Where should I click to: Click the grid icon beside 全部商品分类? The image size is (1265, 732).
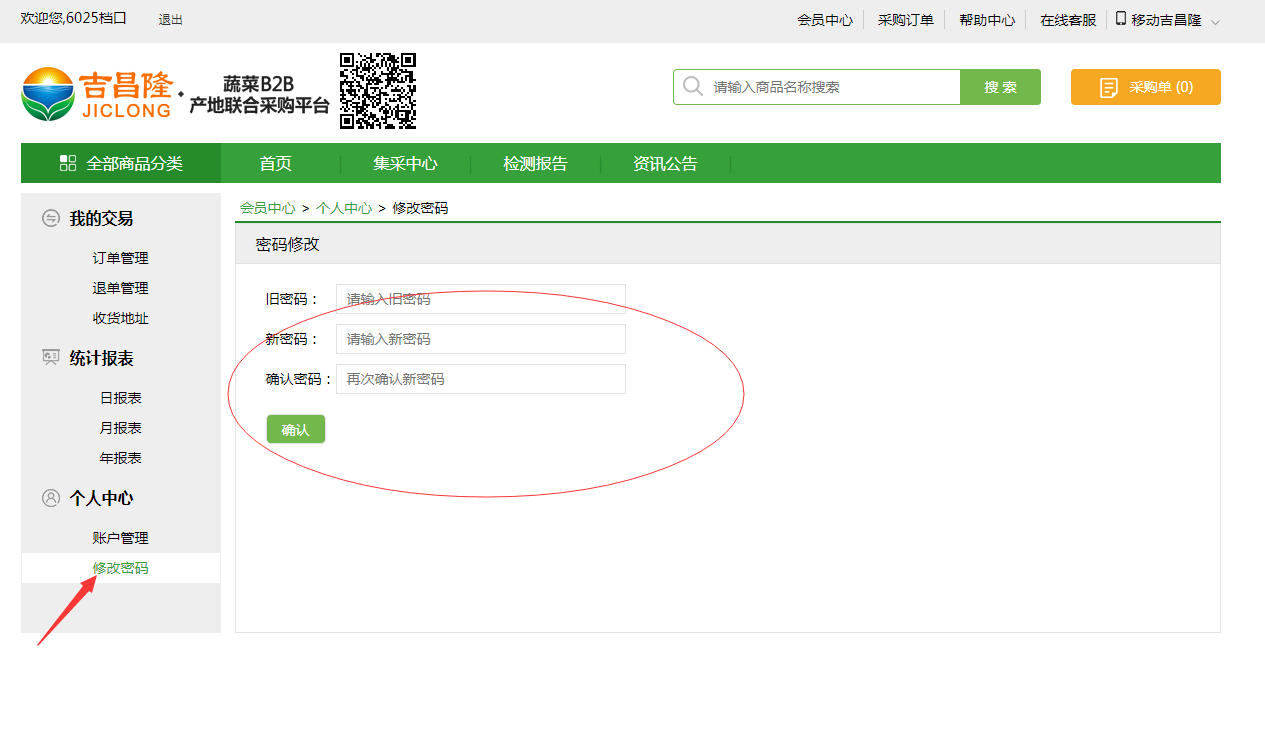tap(68, 163)
